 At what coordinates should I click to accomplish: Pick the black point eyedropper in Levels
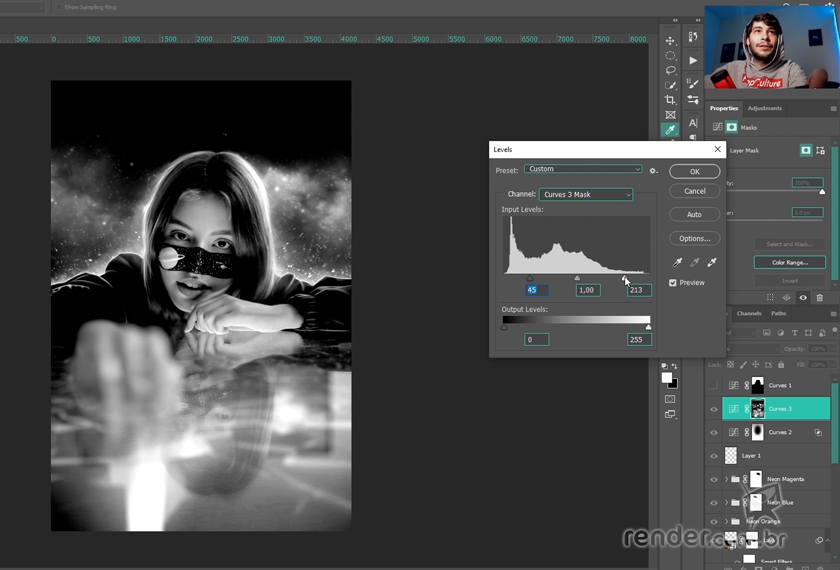click(677, 262)
